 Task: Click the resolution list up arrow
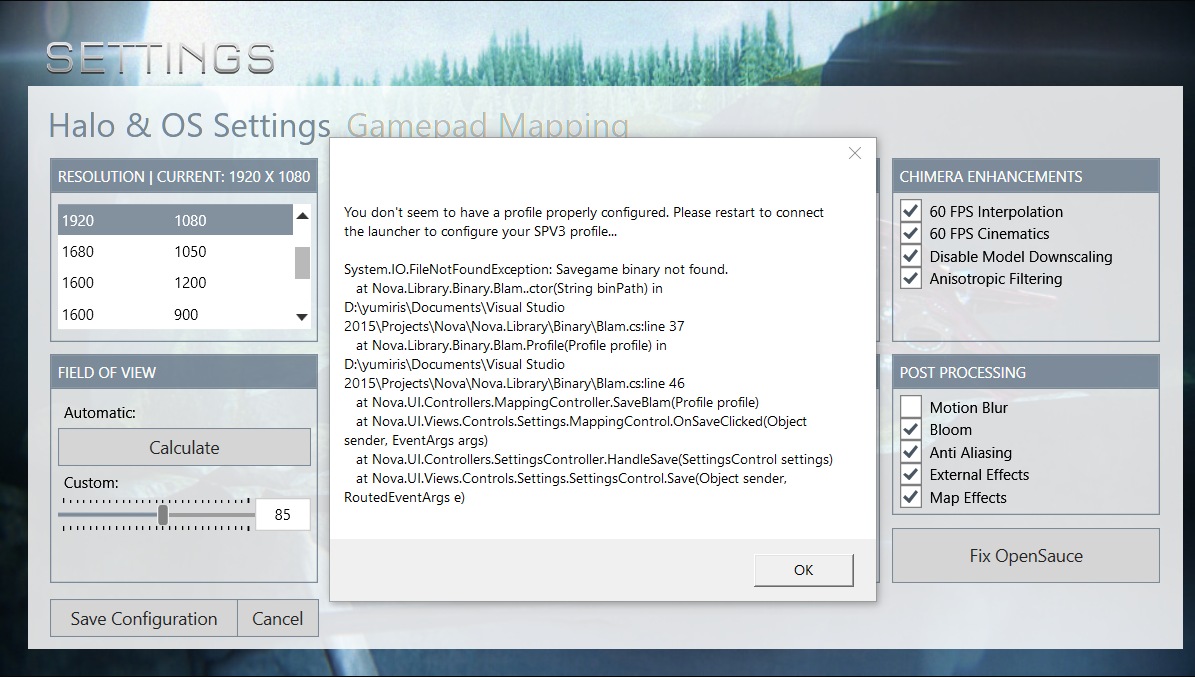pos(302,216)
